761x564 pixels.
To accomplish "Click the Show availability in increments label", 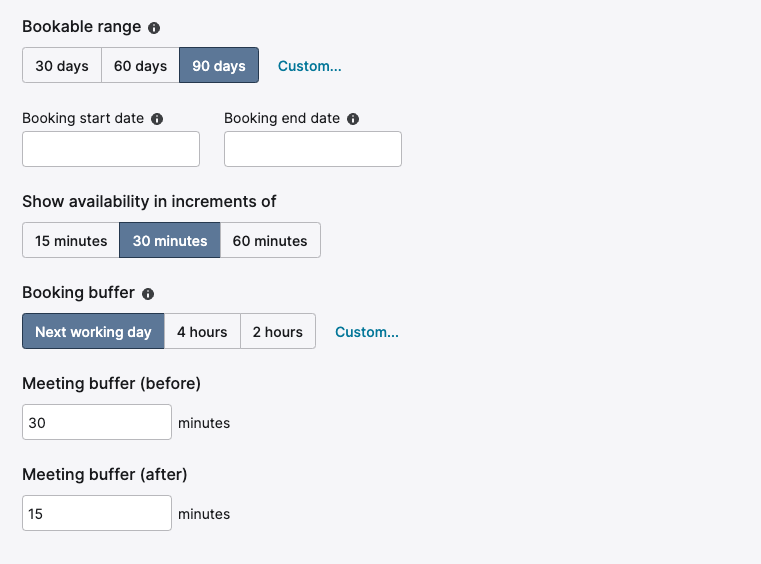I will pos(149,201).
